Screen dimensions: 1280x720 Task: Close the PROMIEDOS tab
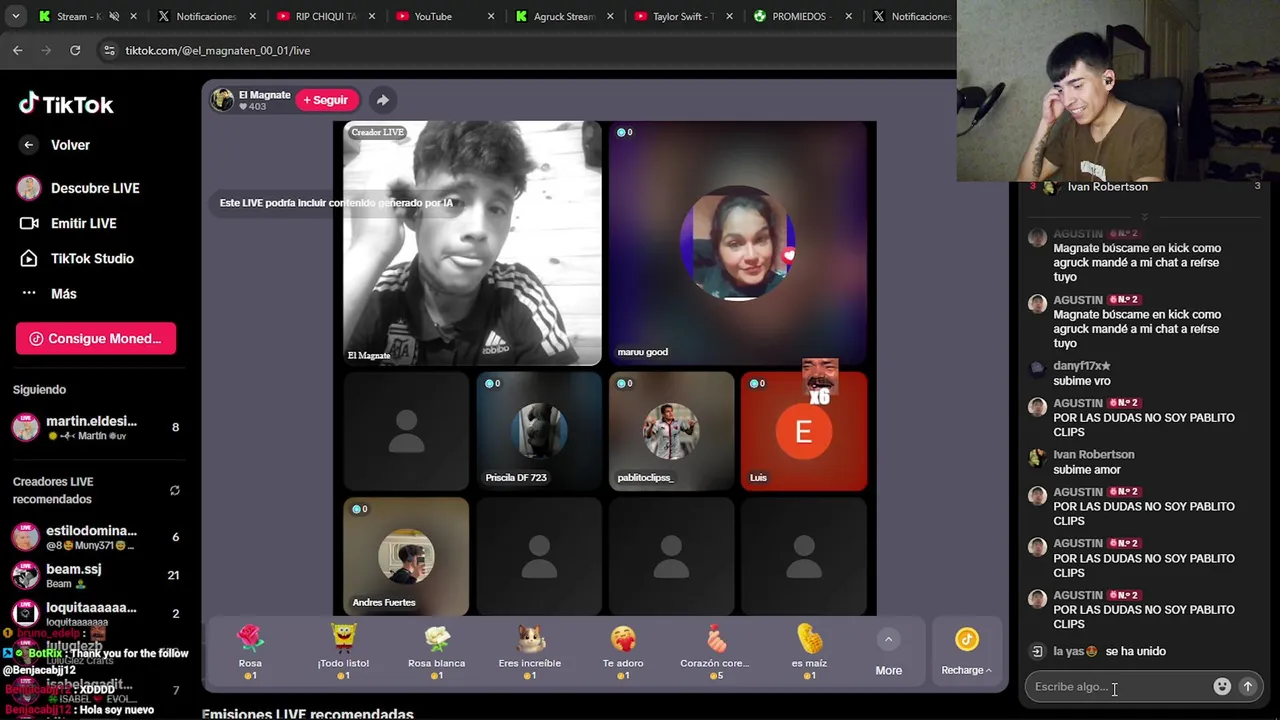849,16
